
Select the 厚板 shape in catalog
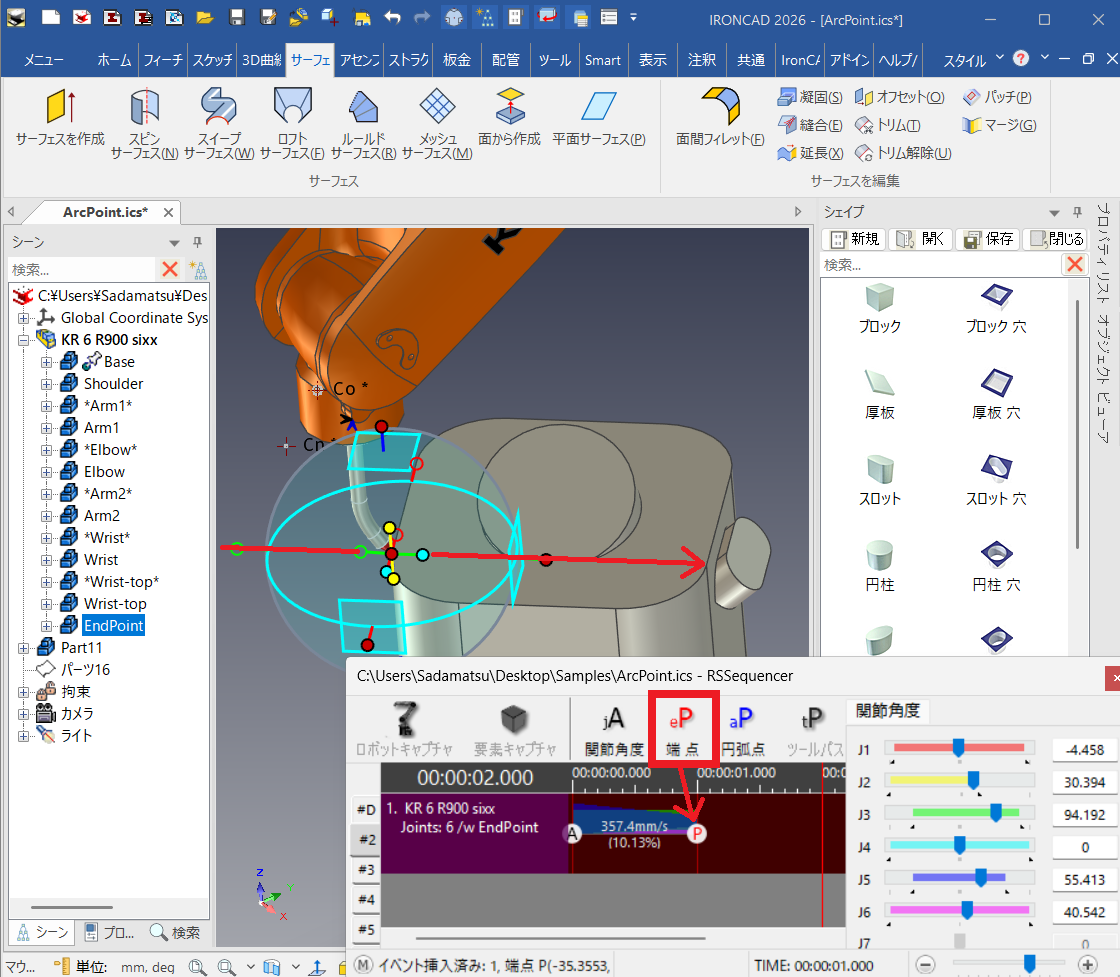pyautogui.click(x=879, y=395)
